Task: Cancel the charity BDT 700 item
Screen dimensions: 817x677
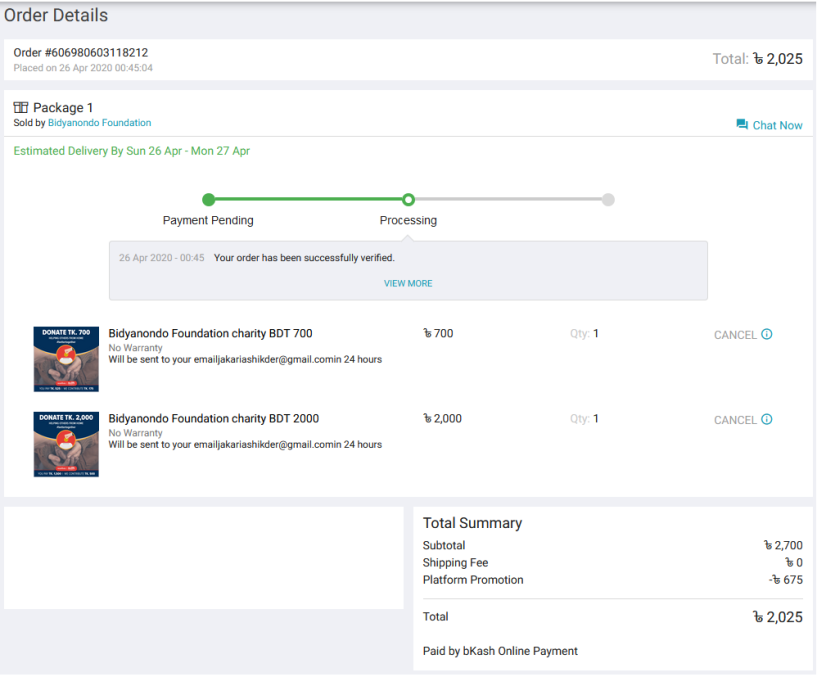Action: pos(735,335)
